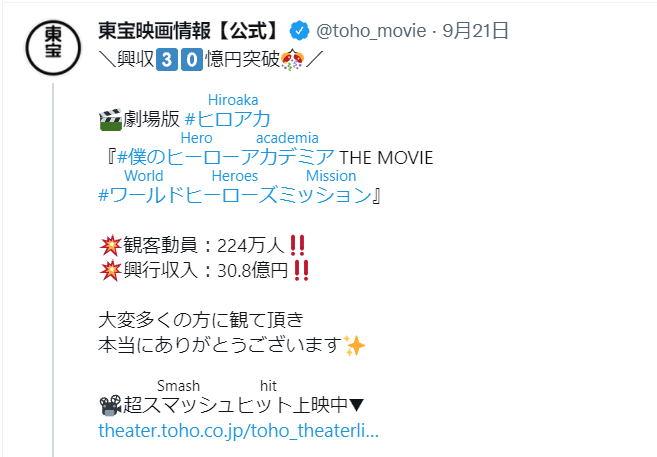Viewport: 657px width, 457px height.
Task: Open the Toho circular profile avatar
Action: coord(53,47)
